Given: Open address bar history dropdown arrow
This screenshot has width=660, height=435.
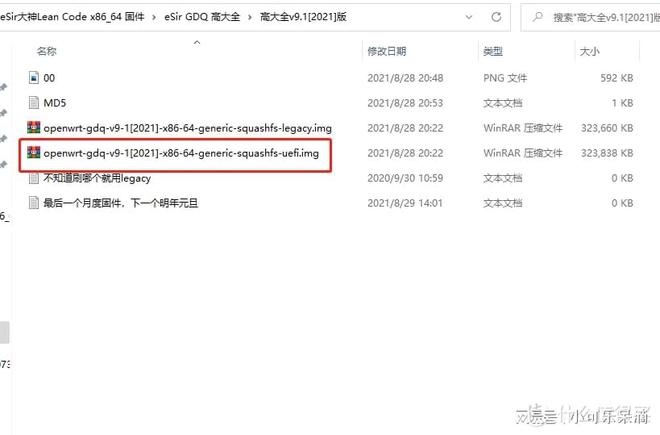Looking at the screenshot, I should [468, 17].
